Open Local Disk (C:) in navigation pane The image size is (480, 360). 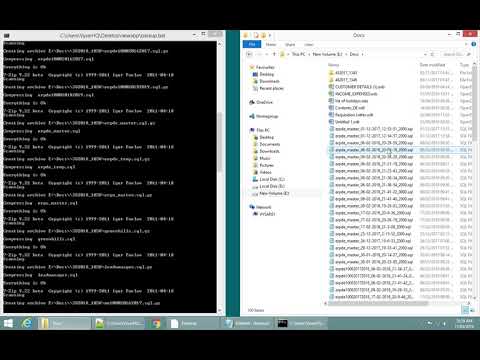272,179
